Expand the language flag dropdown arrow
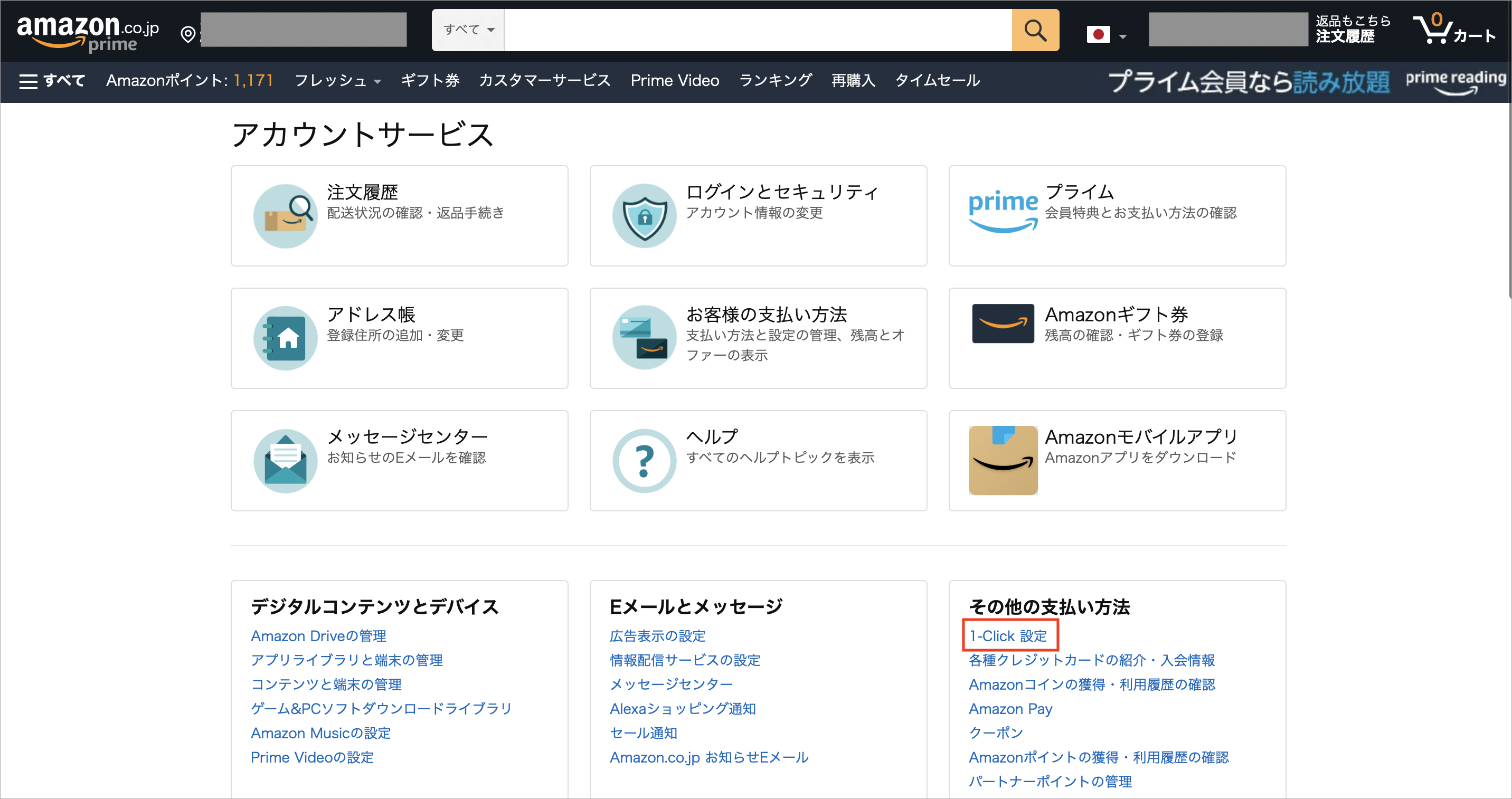The width and height of the screenshot is (1512, 799). [x=1123, y=36]
